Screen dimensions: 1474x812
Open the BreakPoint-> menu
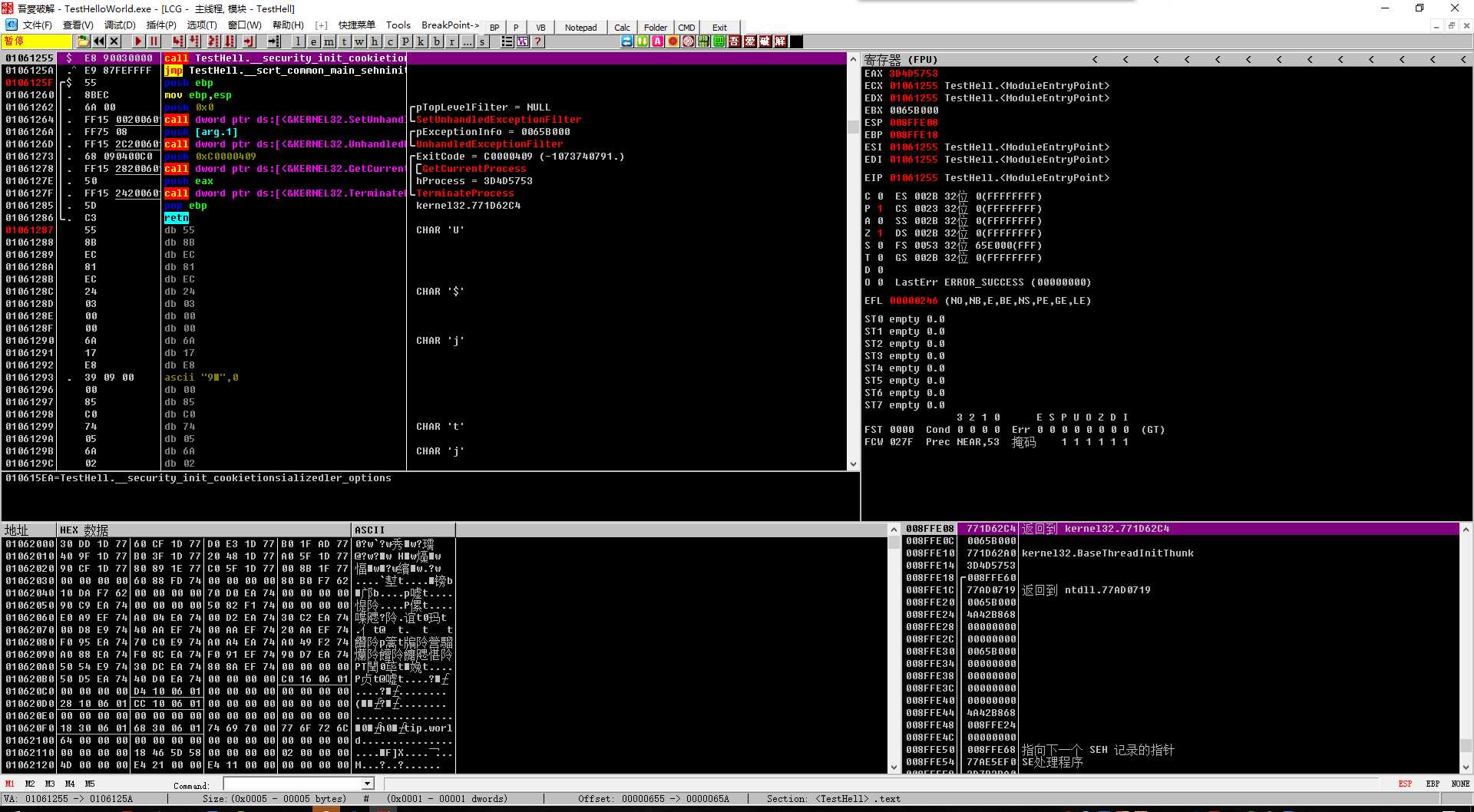tap(450, 25)
